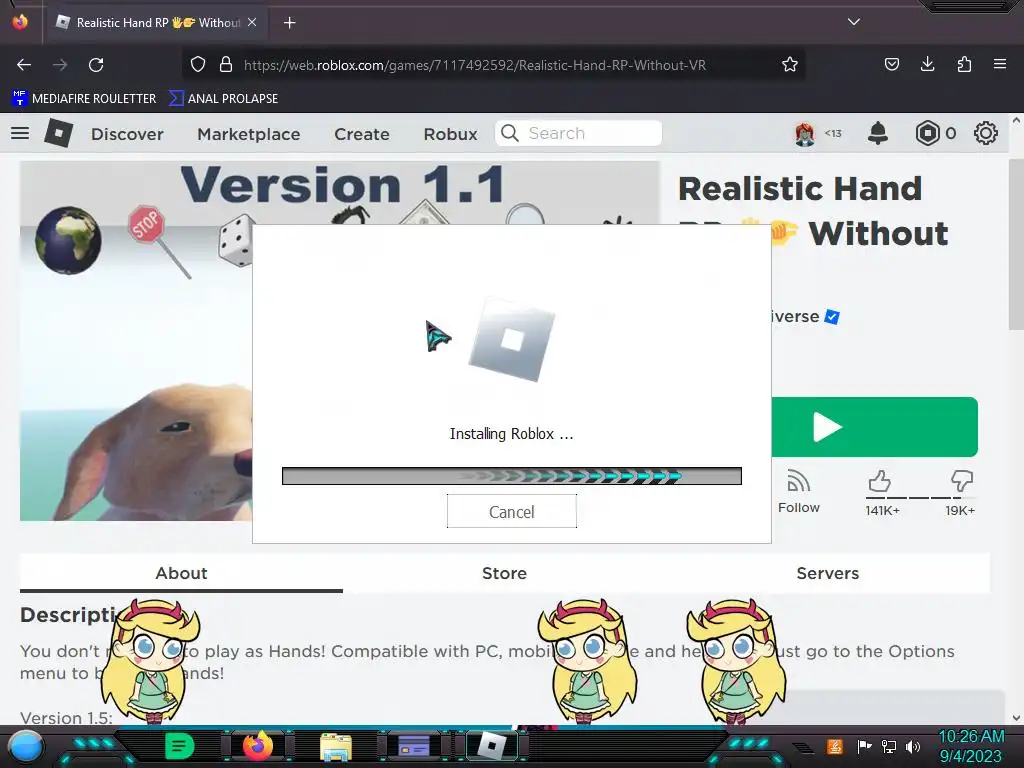1024x768 pixels.
Task: Like the game with thumbs up
Action: (x=880, y=482)
